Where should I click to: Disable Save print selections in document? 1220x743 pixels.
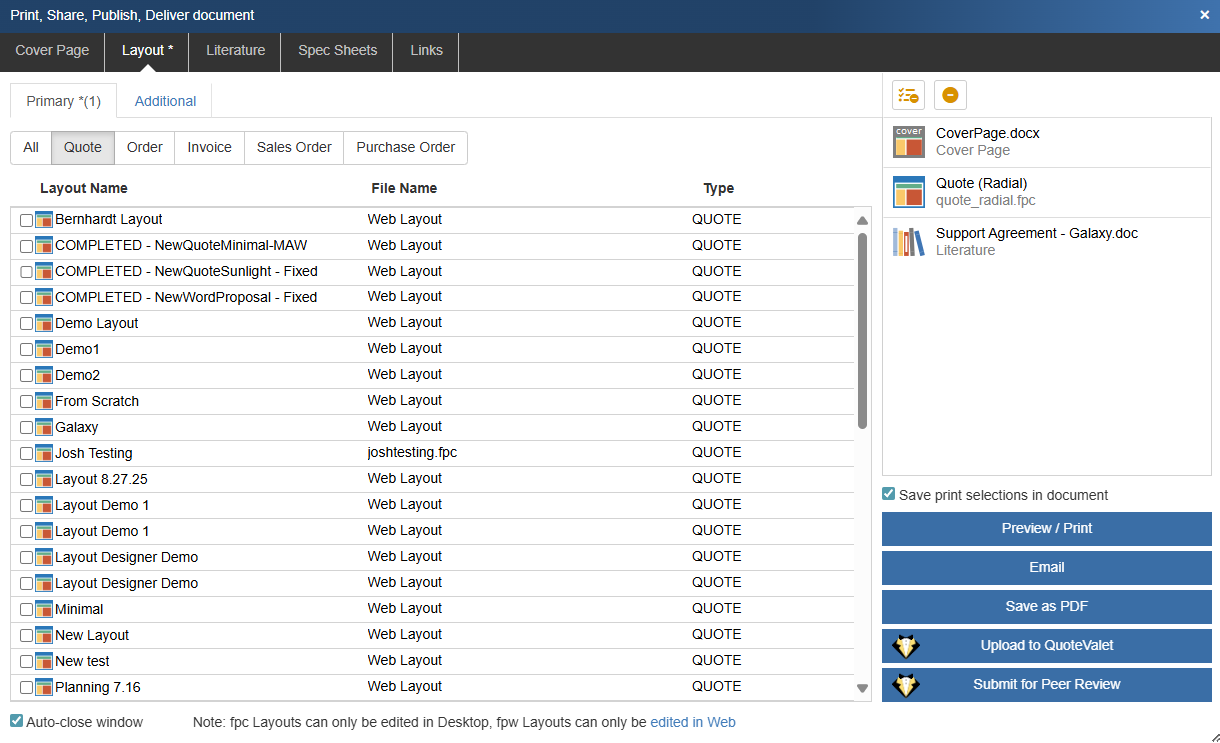[888, 494]
